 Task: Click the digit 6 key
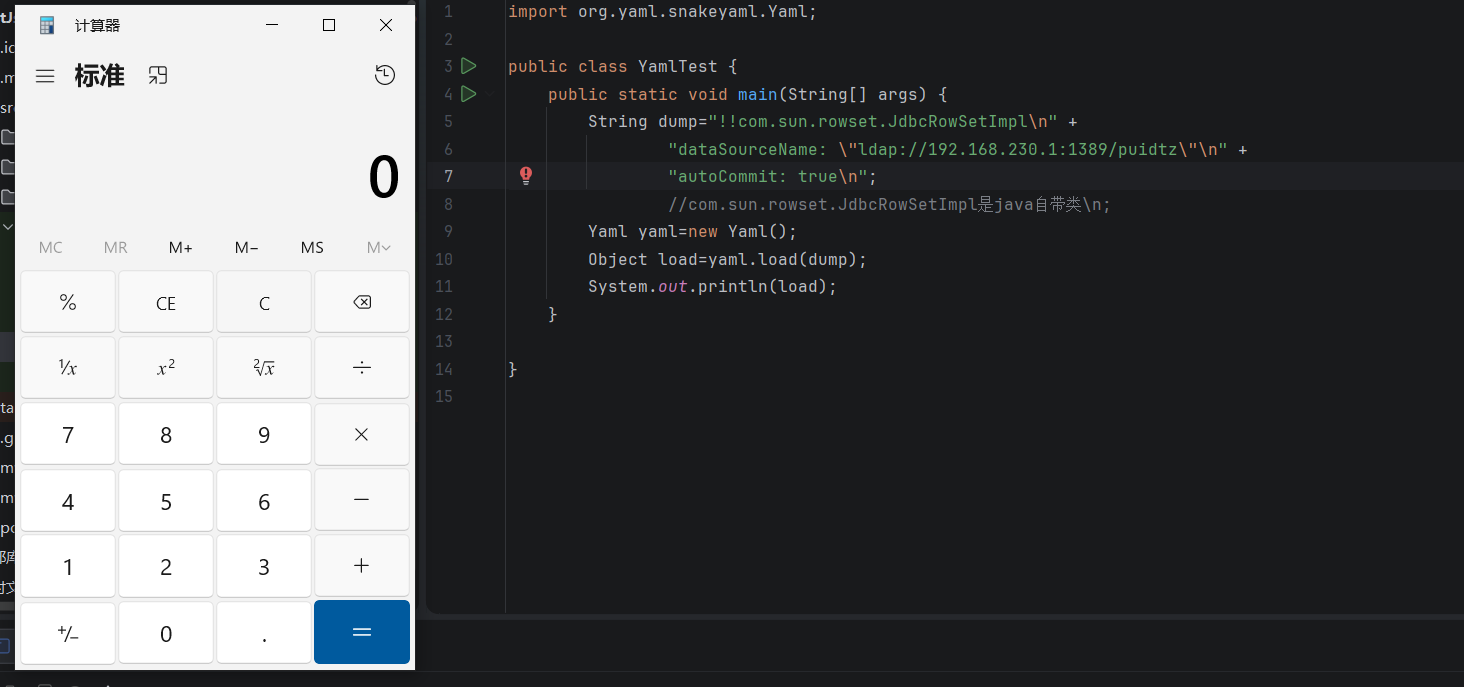(264, 500)
